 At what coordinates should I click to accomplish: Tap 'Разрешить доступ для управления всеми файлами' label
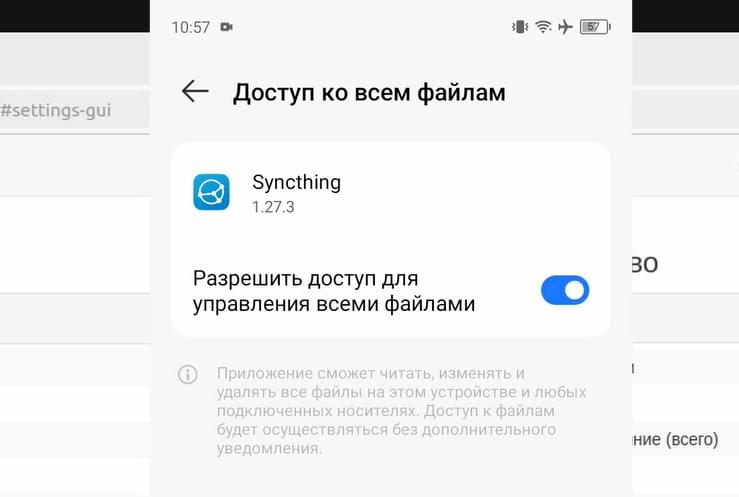[334, 291]
